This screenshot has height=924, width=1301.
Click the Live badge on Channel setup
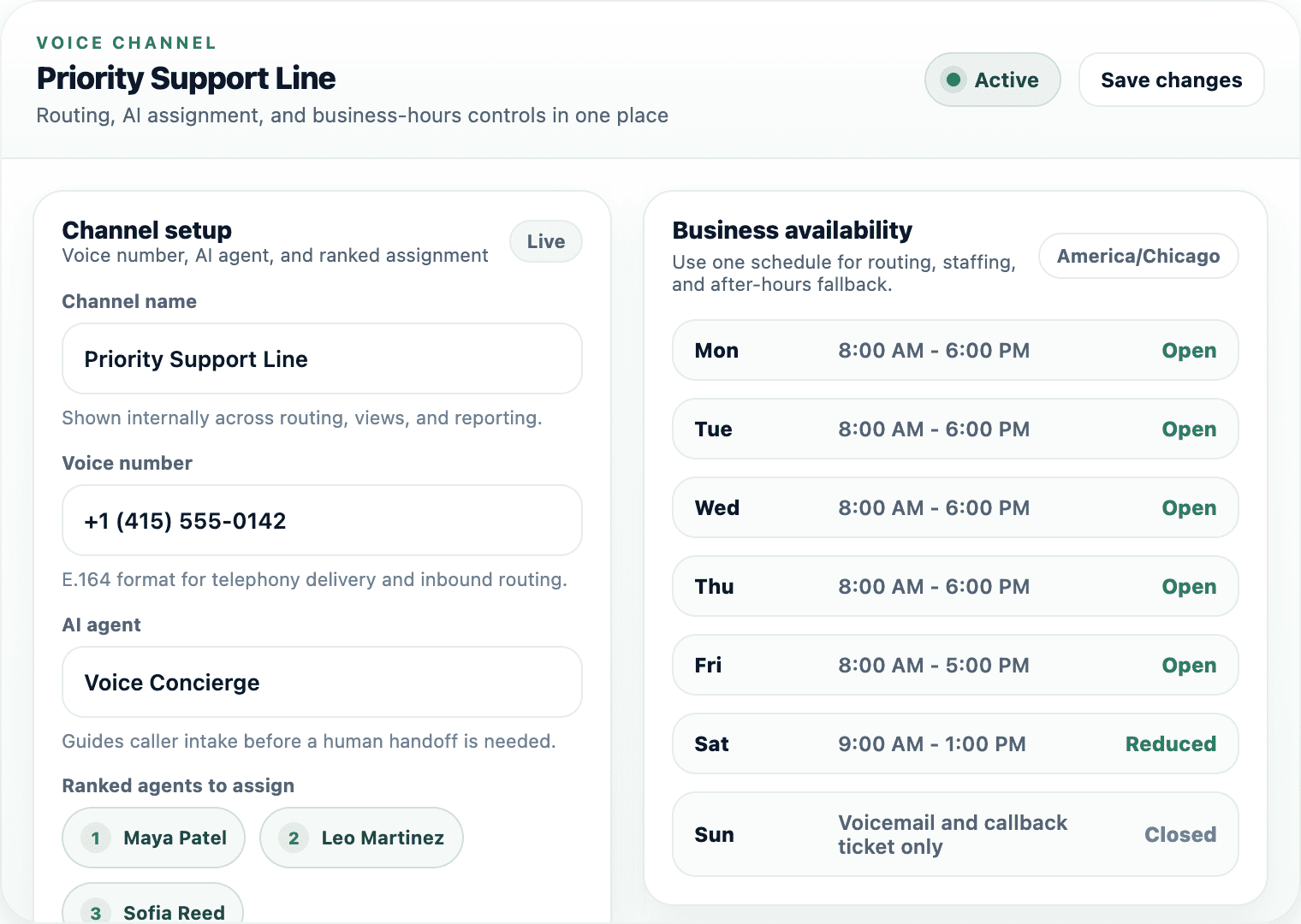click(x=545, y=241)
